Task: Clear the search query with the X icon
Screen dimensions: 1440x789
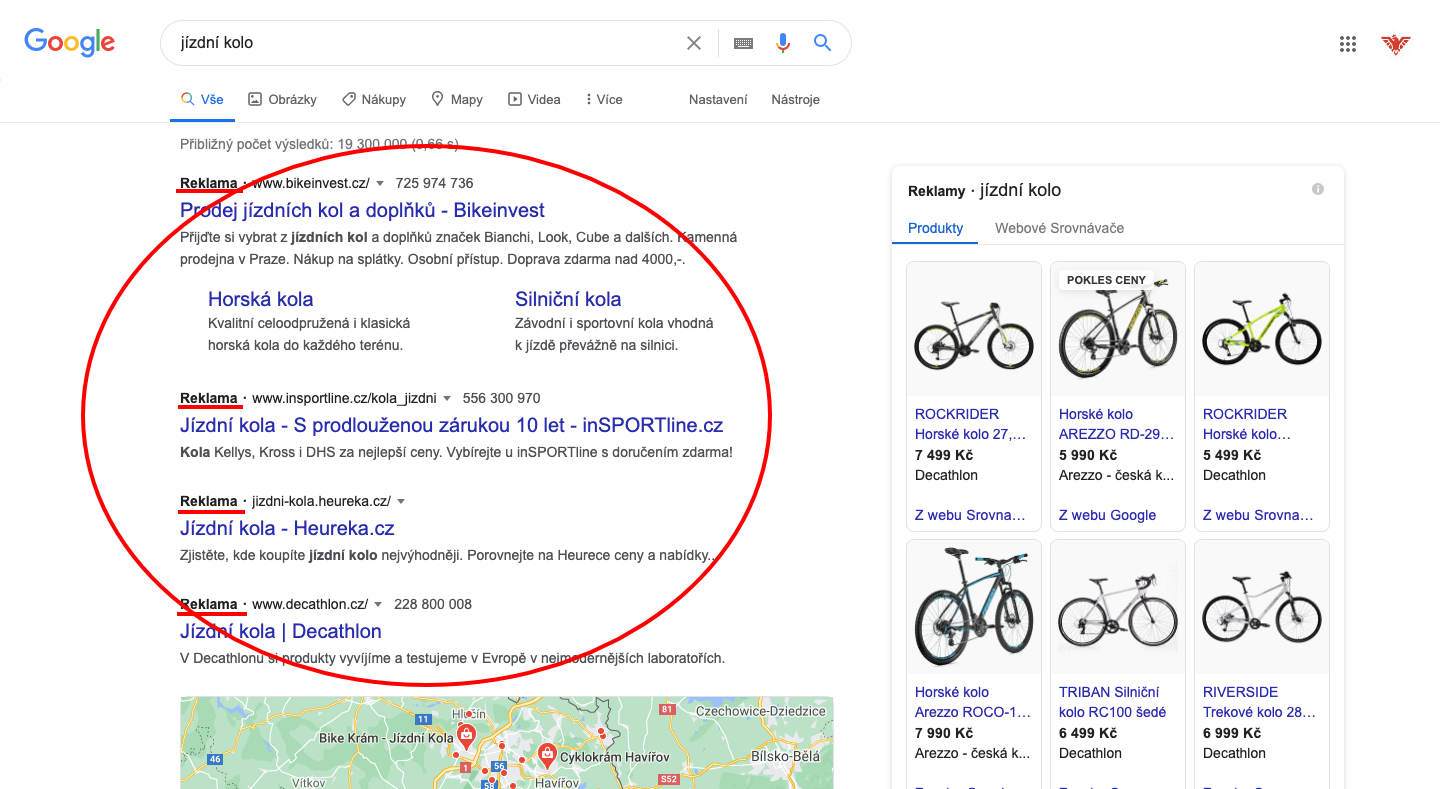Action: (694, 43)
